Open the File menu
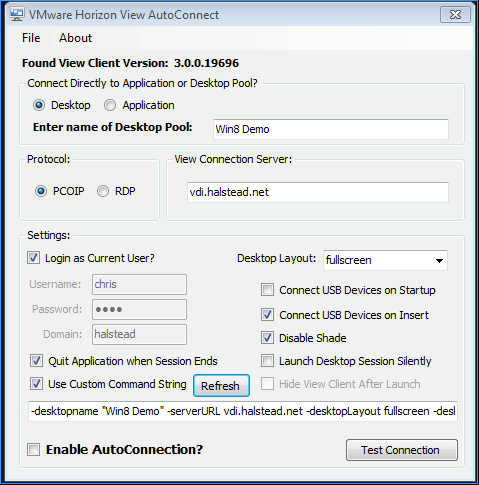 [x=31, y=38]
